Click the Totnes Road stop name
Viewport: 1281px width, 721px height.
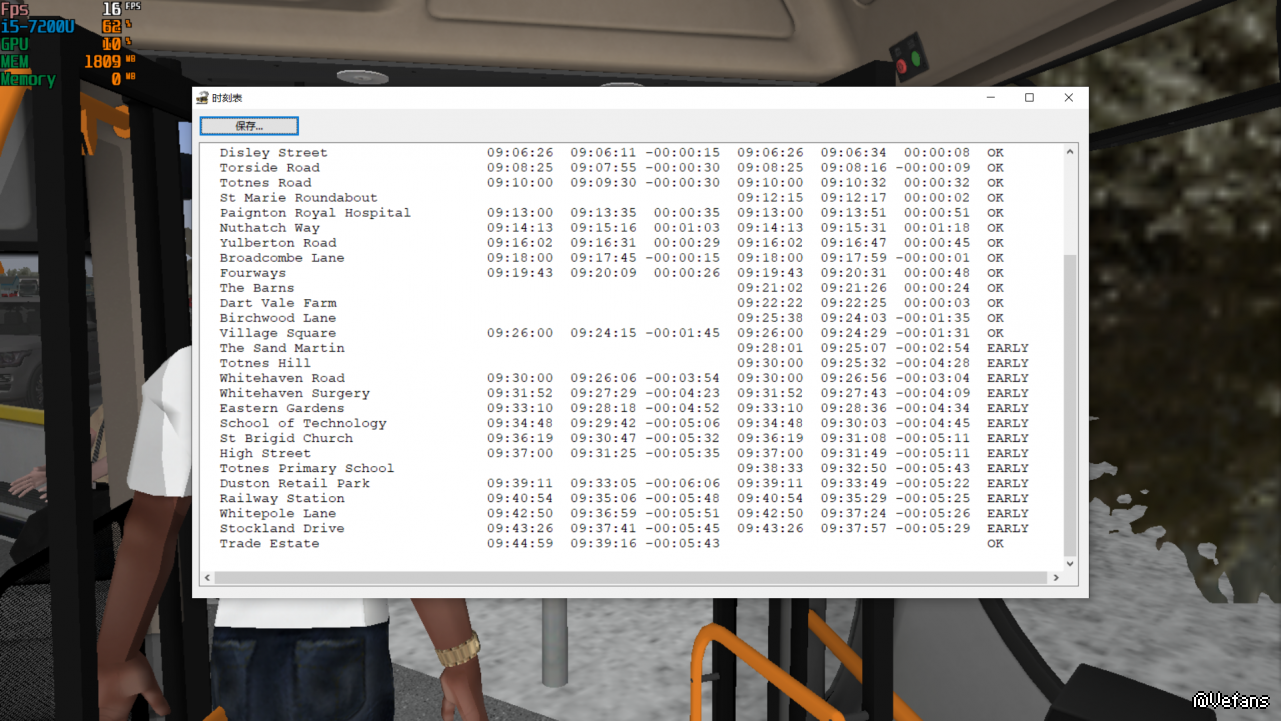265,183
